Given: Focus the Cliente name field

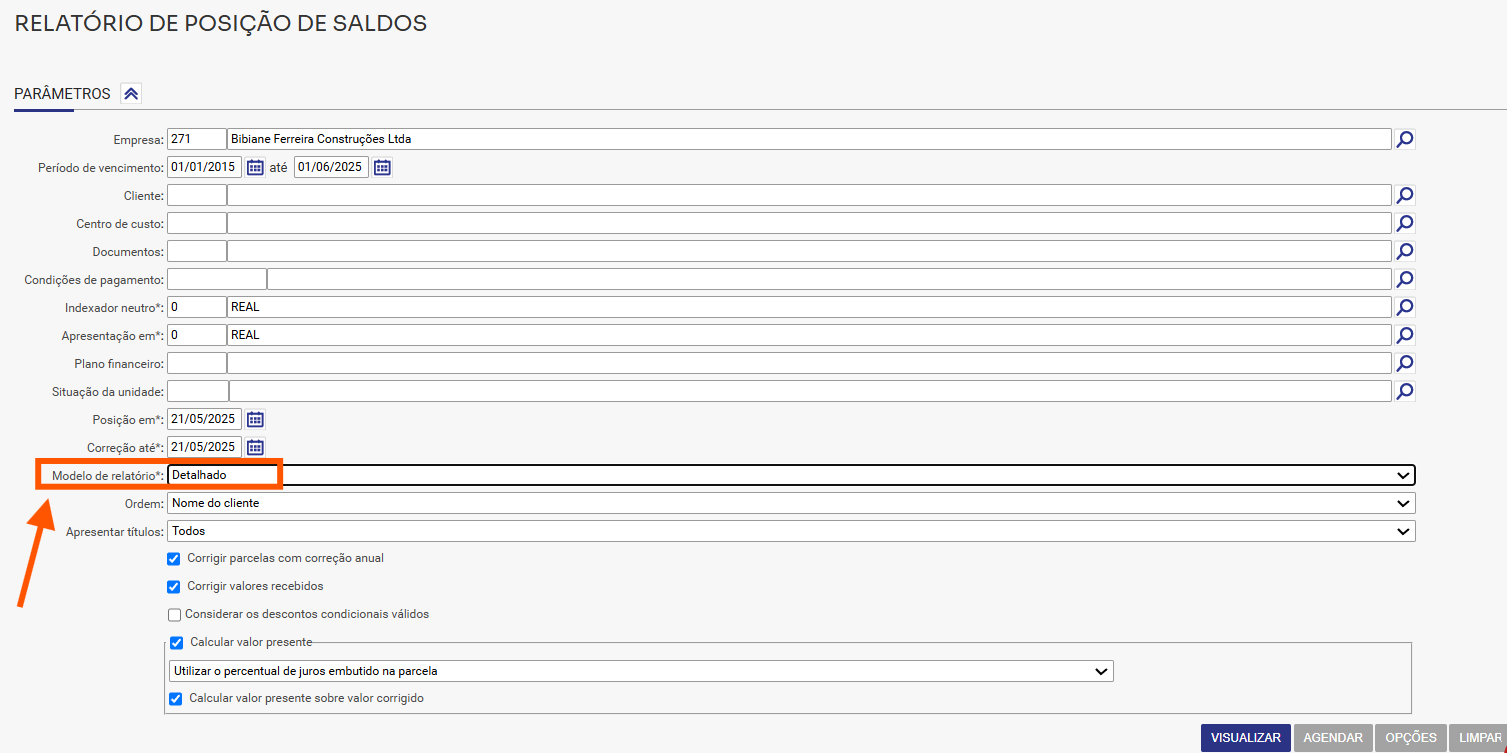Looking at the screenshot, I should click(x=809, y=195).
